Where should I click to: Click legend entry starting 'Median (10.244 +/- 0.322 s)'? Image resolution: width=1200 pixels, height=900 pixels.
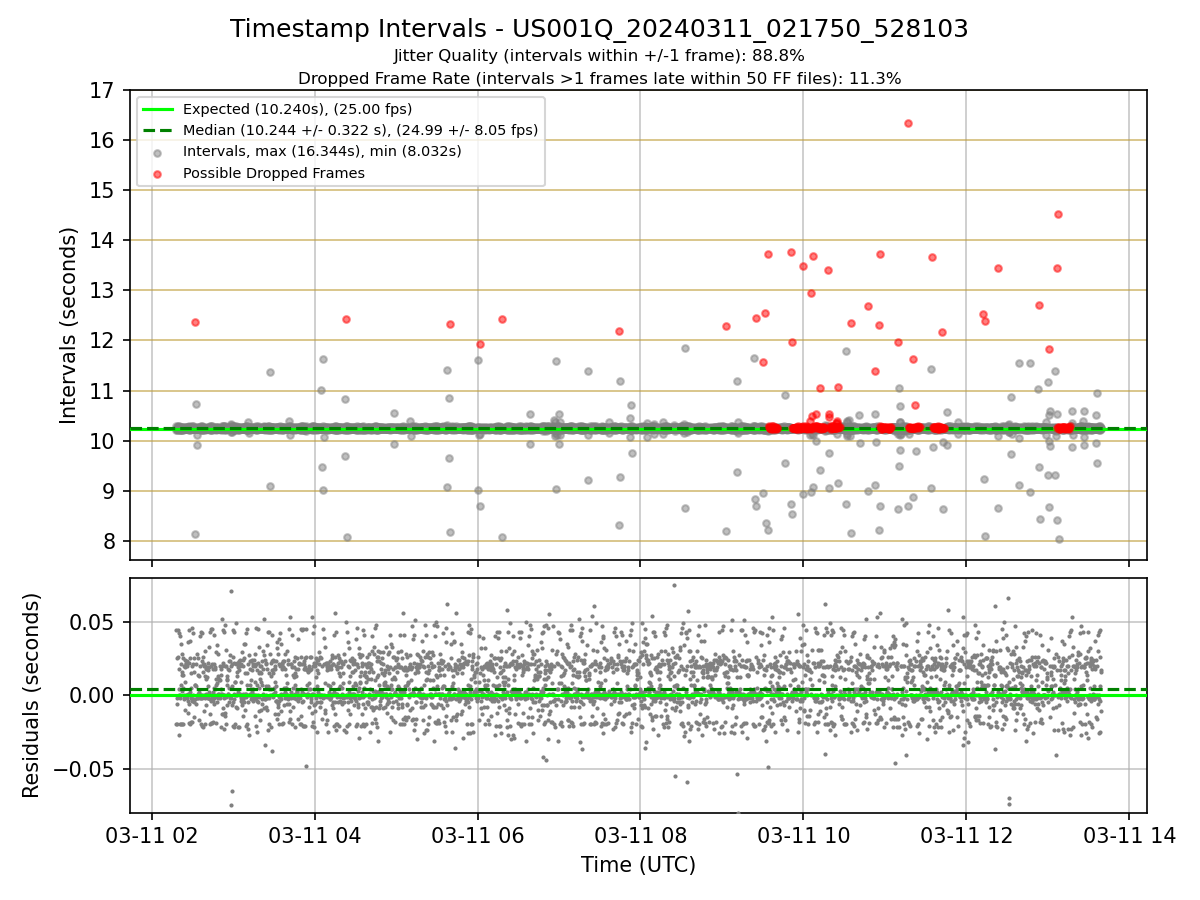click(x=360, y=130)
